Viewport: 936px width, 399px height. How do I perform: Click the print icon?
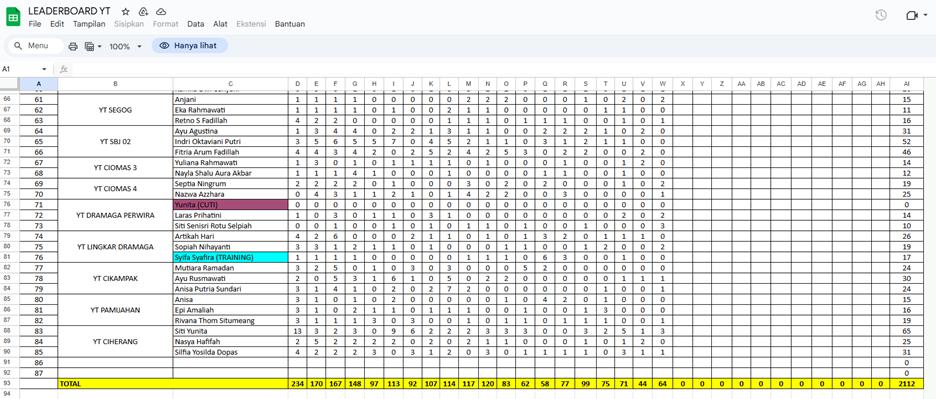(x=73, y=46)
